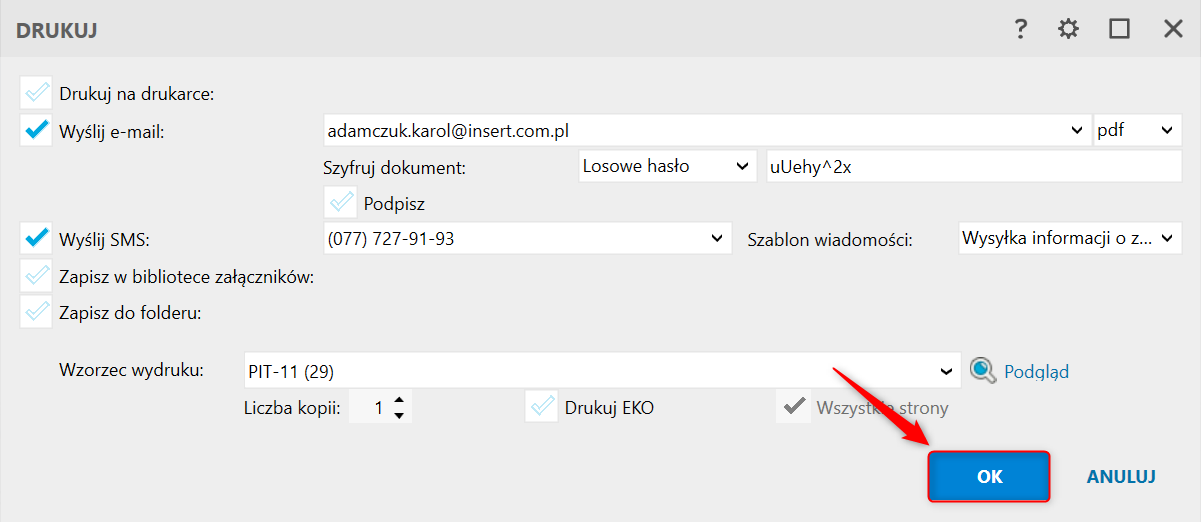Image resolution: width=1201 pixels, height=522 pixels.
Task: Close the Drukuj dialog with X
Action: [1173, 29]
